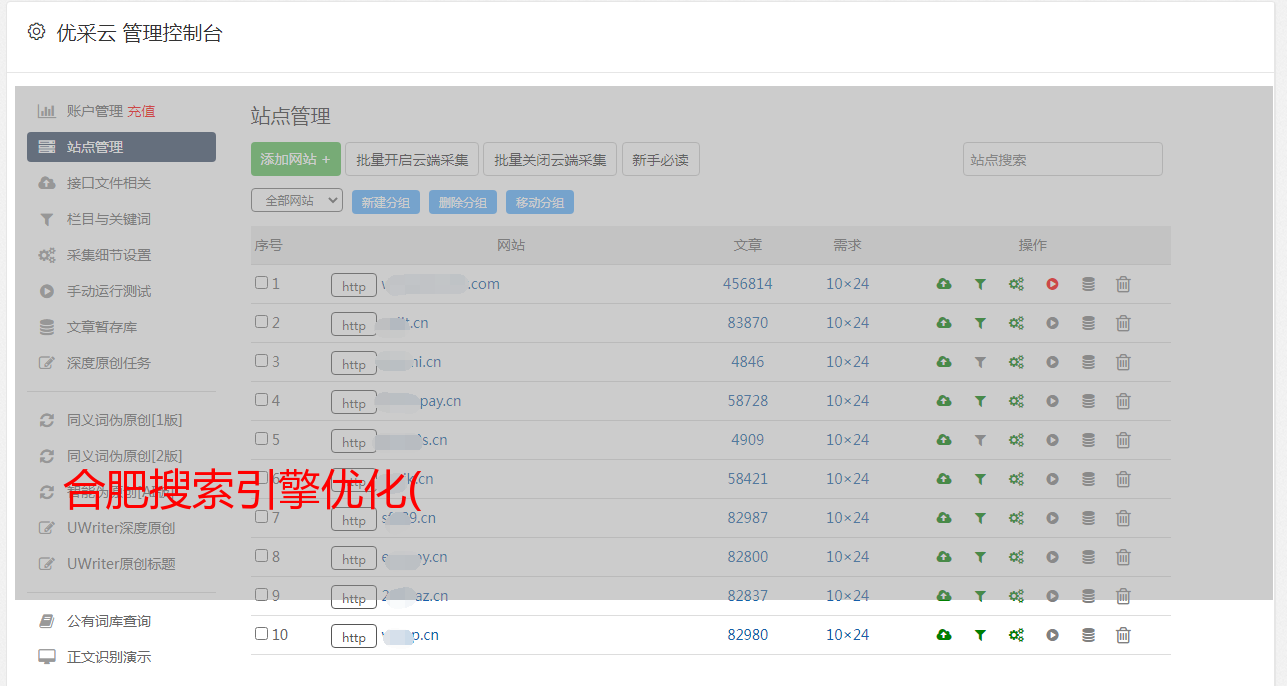Expand the 全部网站 group dropdown
This screenshot has height=686, width=1287.
tap(297, 201)
